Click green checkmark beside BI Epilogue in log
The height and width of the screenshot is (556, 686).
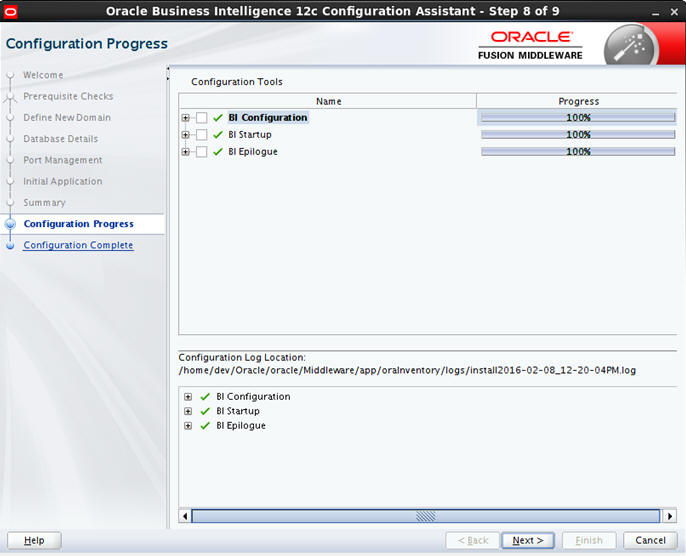pos(205,426)
